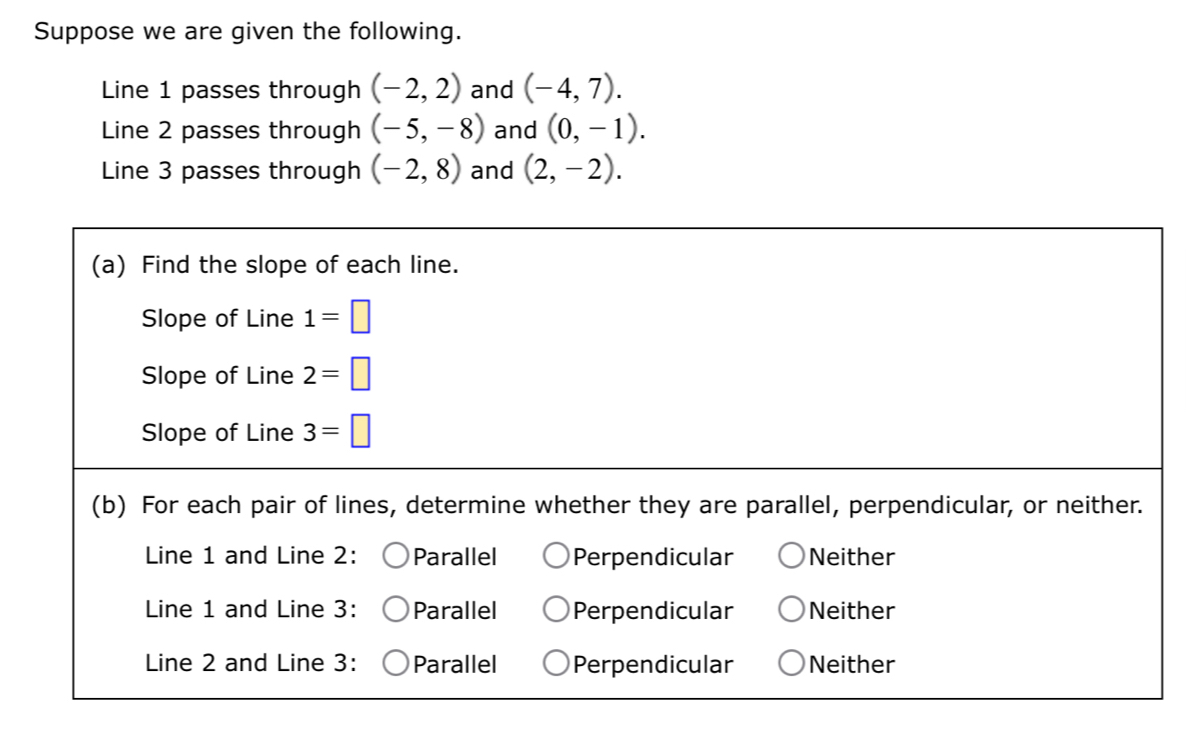
Task: Choose Neither for Line 1 and Line 2
Action: [792, 556]
